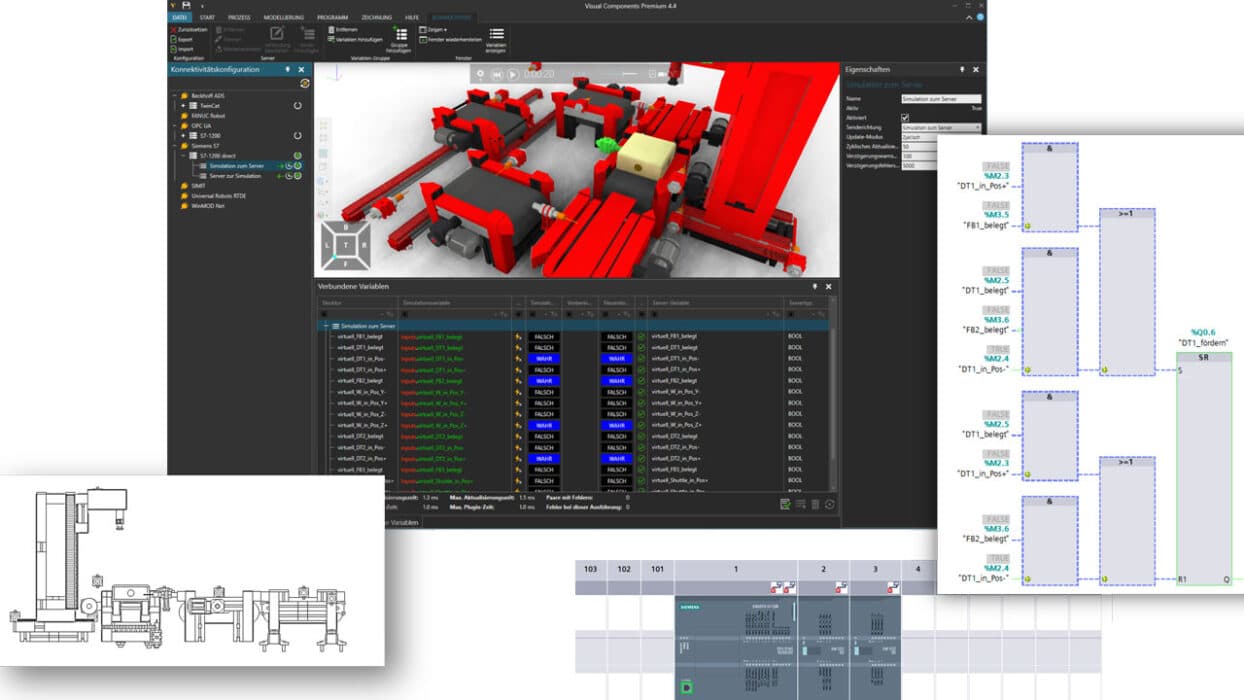
Task: Pin the Eigenschaften panel
Action: [x=963, y=69]
